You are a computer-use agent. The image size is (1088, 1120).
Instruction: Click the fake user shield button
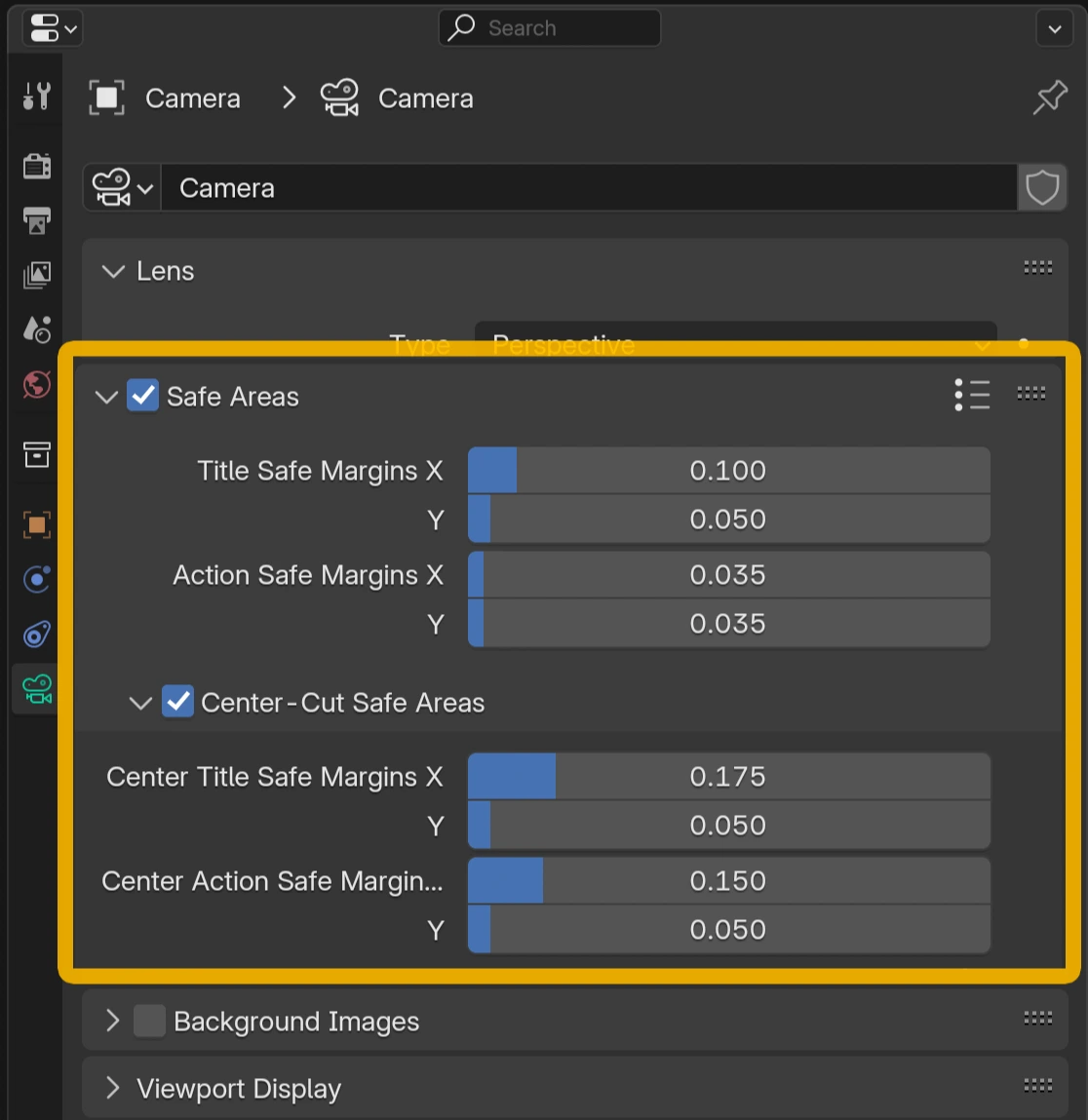pos(1042,188)
